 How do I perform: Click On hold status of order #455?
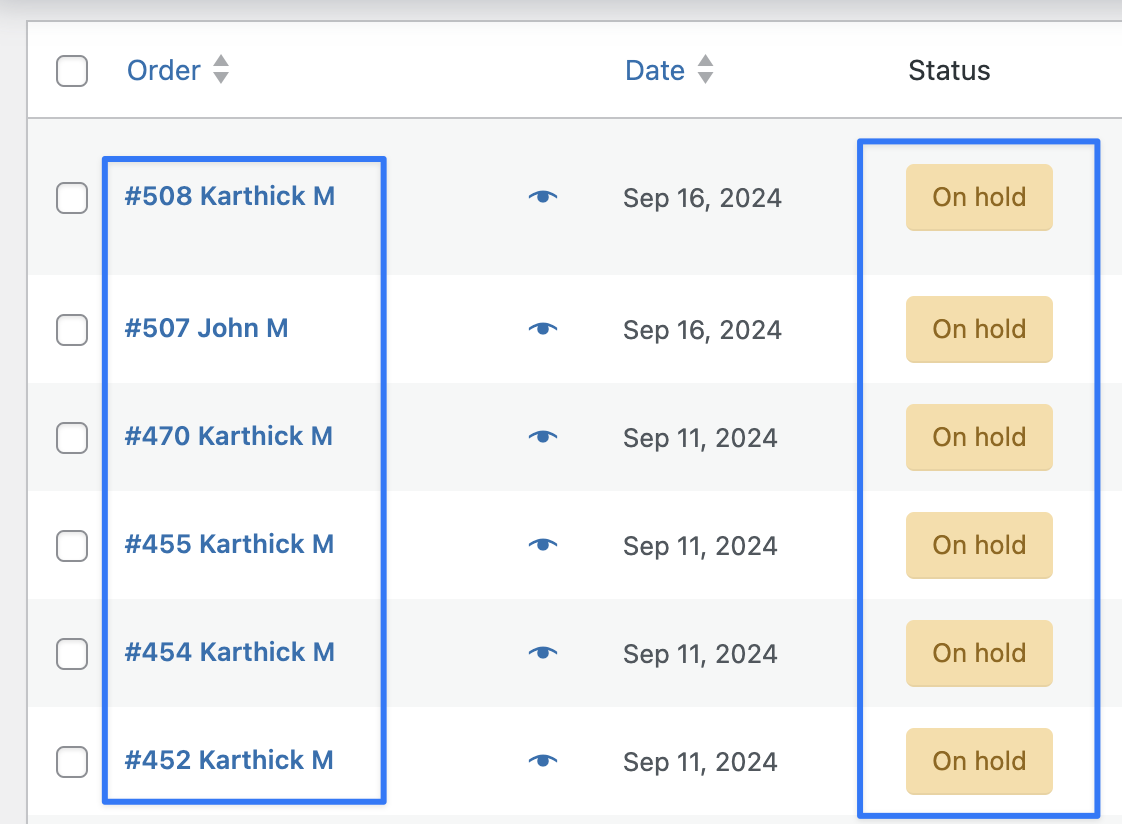click(979, 545)
